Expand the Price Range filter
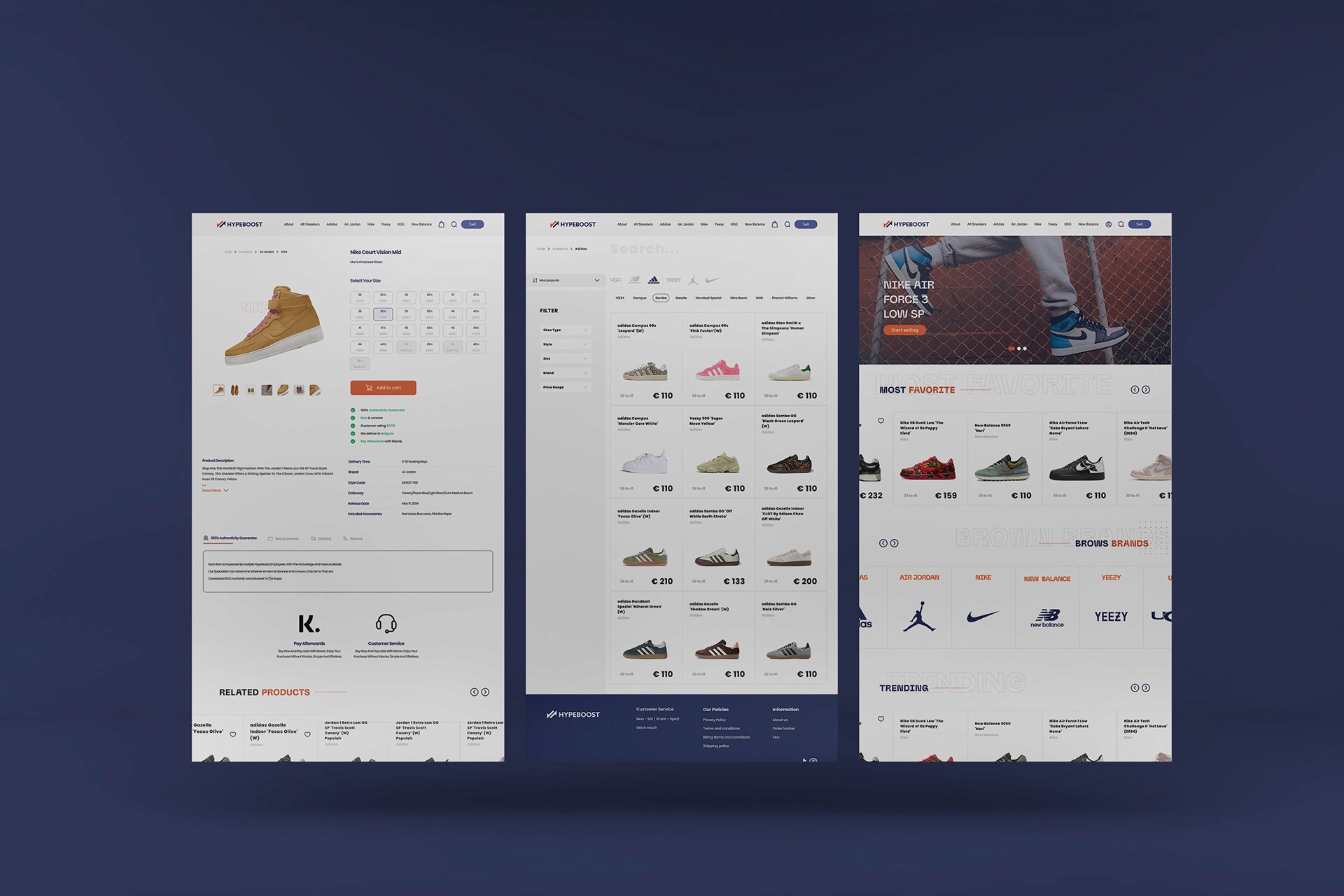The image size is (1344, 896). [x=566, y=387]
